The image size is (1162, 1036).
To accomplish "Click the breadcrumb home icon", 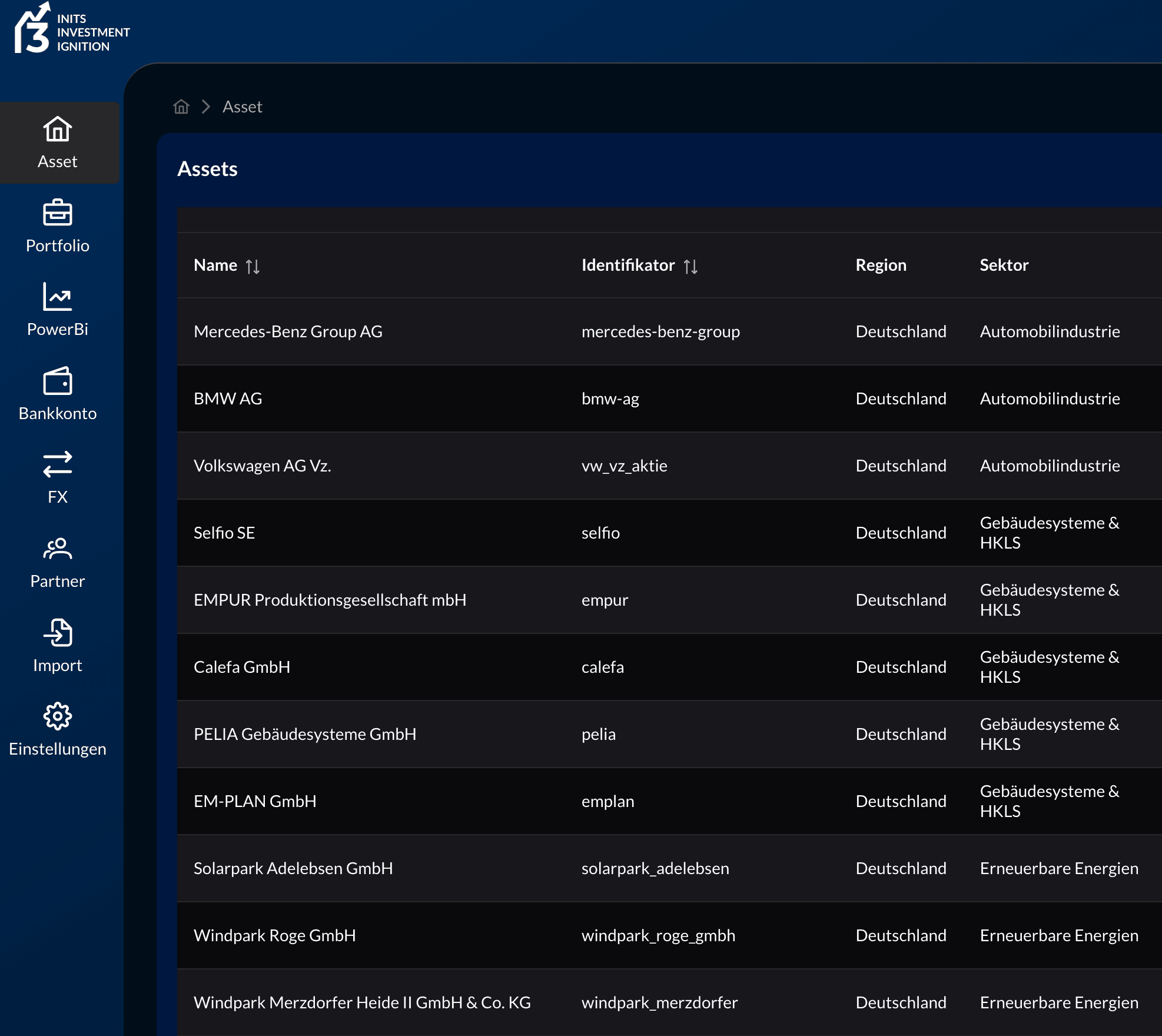I will (x=181, y=107).
